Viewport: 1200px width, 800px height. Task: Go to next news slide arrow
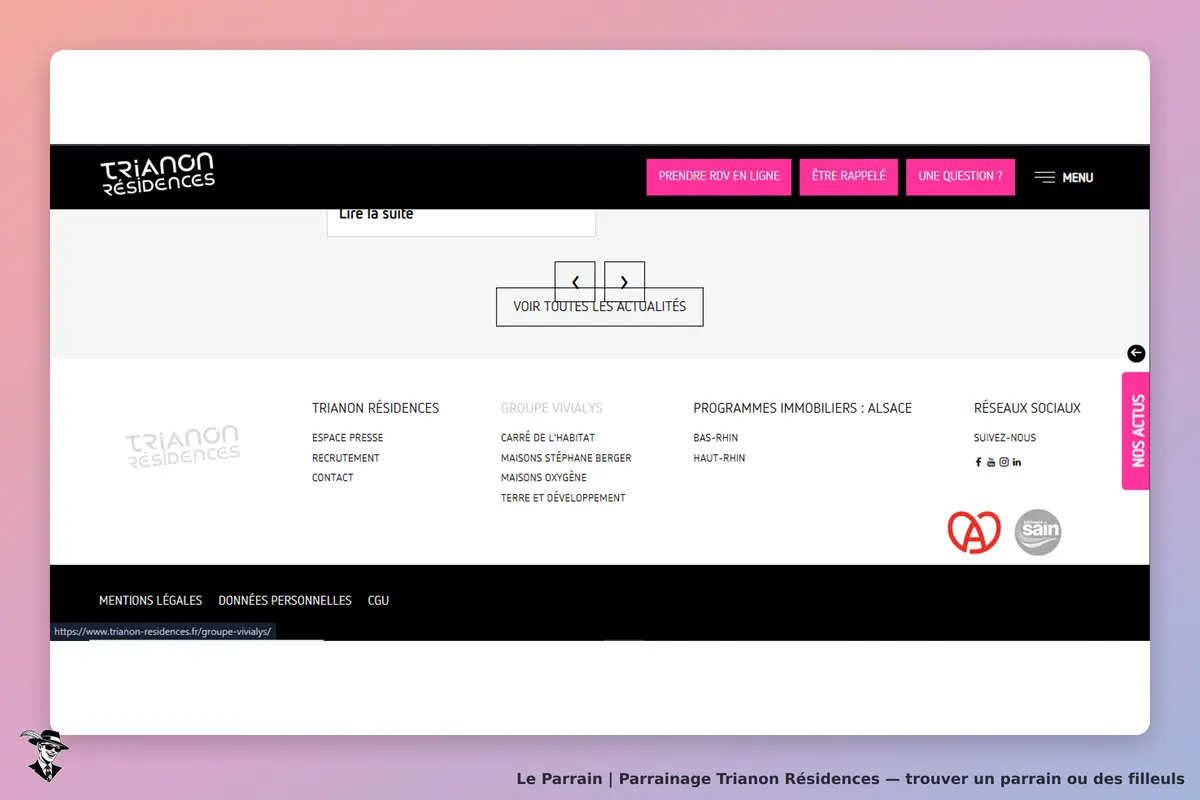(624, 282)
